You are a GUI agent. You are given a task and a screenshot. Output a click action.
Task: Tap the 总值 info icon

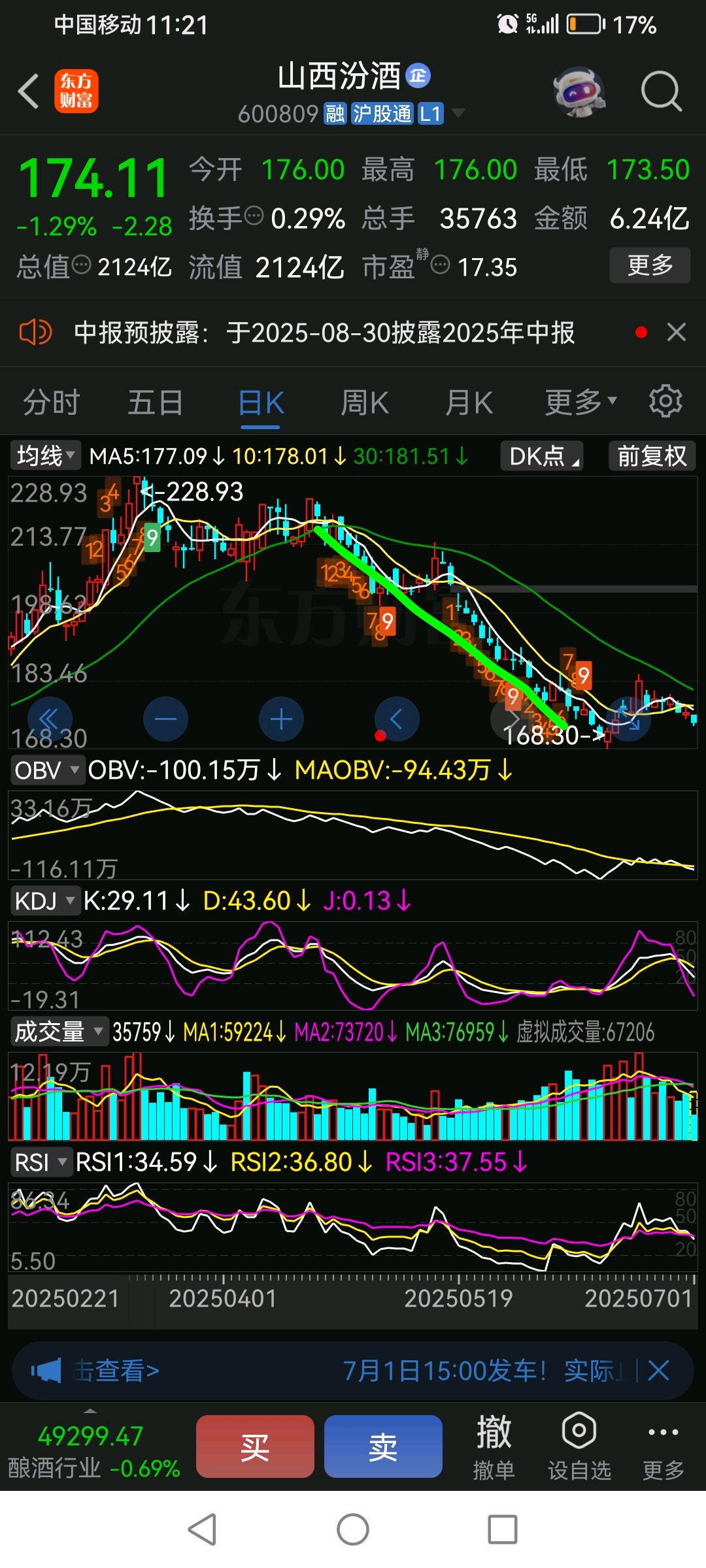(81, 265)
